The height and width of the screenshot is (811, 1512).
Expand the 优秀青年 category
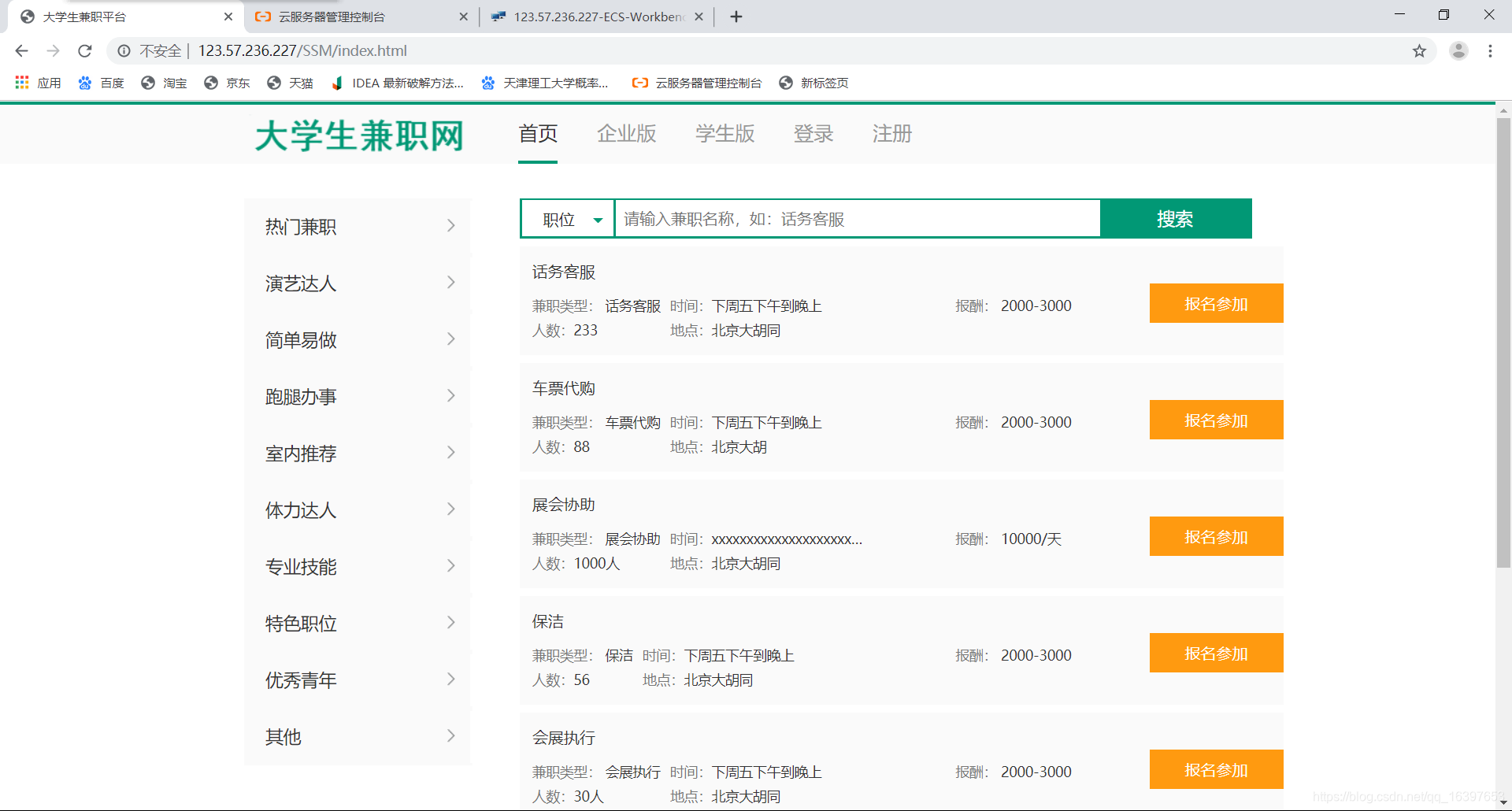(358, 680)
